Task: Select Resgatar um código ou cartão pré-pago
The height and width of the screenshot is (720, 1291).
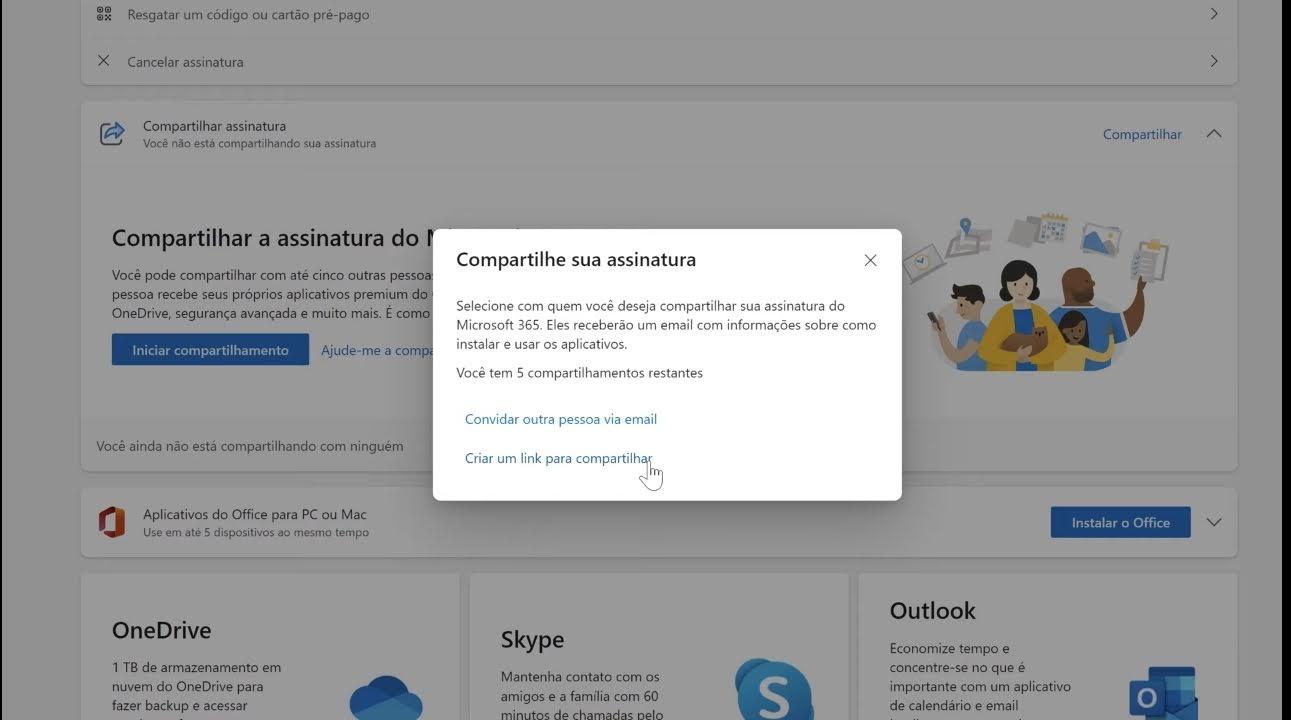Action: tap(248, 15)
